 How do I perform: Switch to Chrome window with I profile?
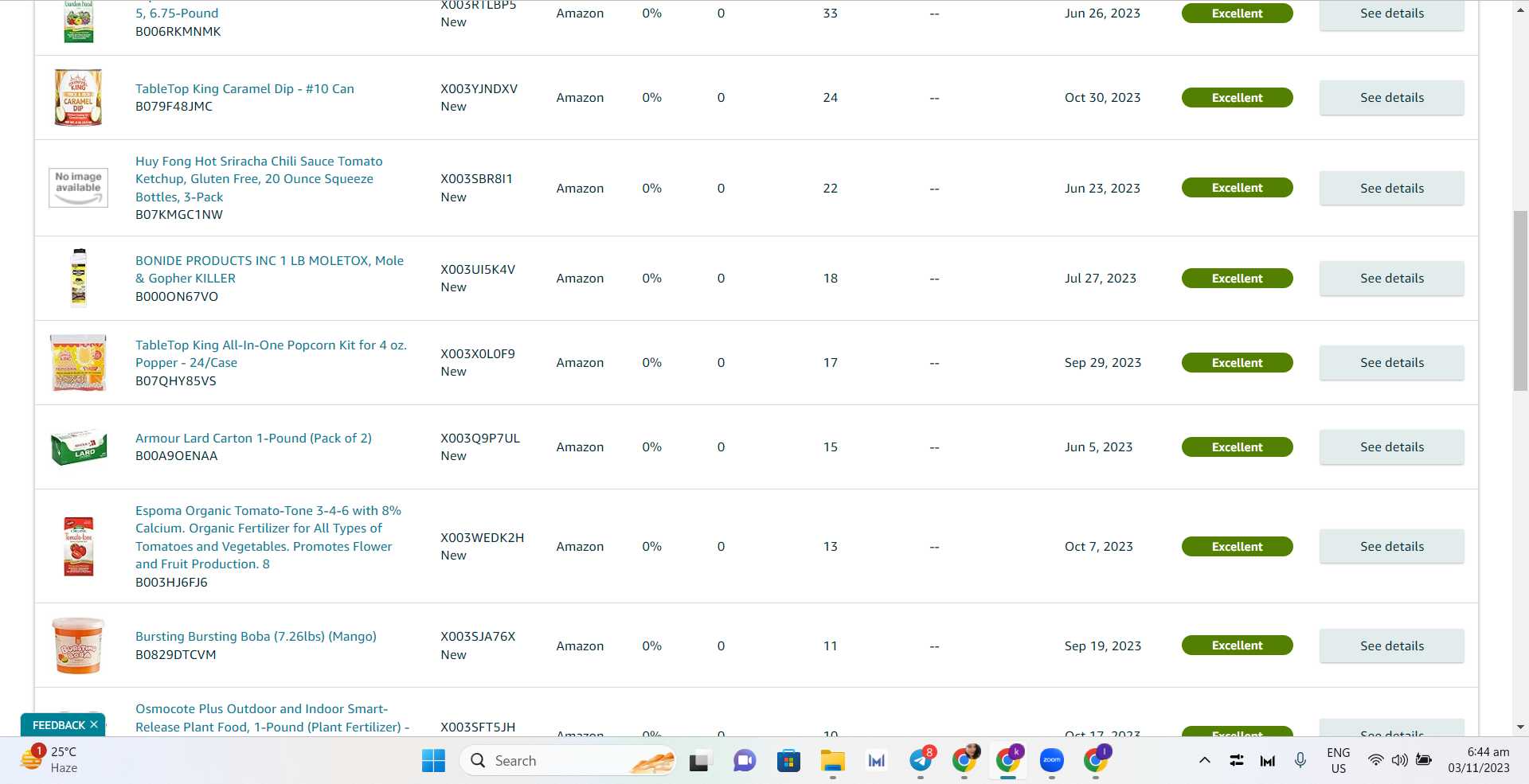[x=1097, y=760]
